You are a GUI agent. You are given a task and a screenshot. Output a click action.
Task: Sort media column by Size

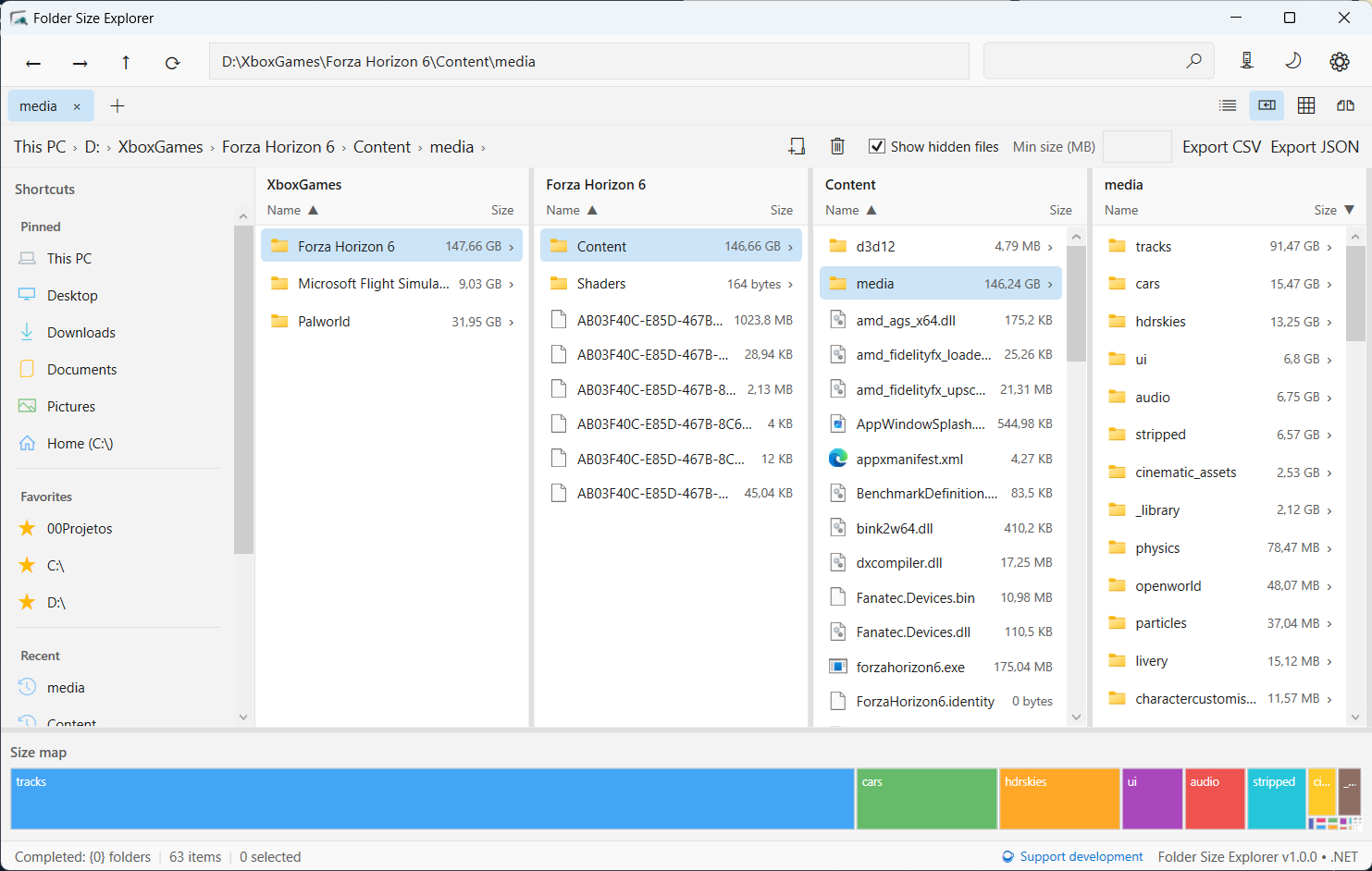1333,210
